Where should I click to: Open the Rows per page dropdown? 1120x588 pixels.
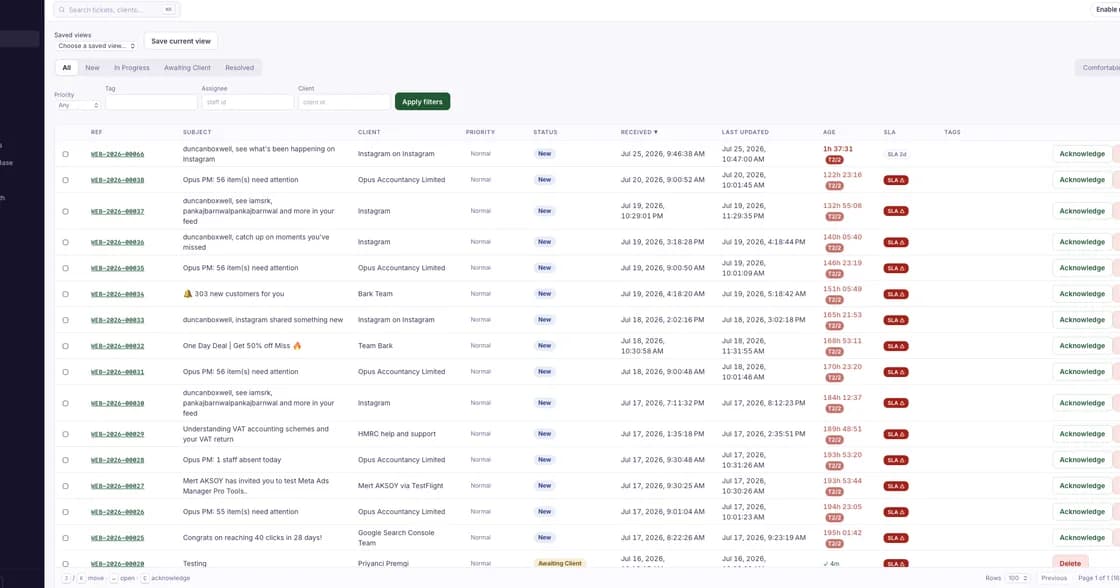click(1017, 578)
